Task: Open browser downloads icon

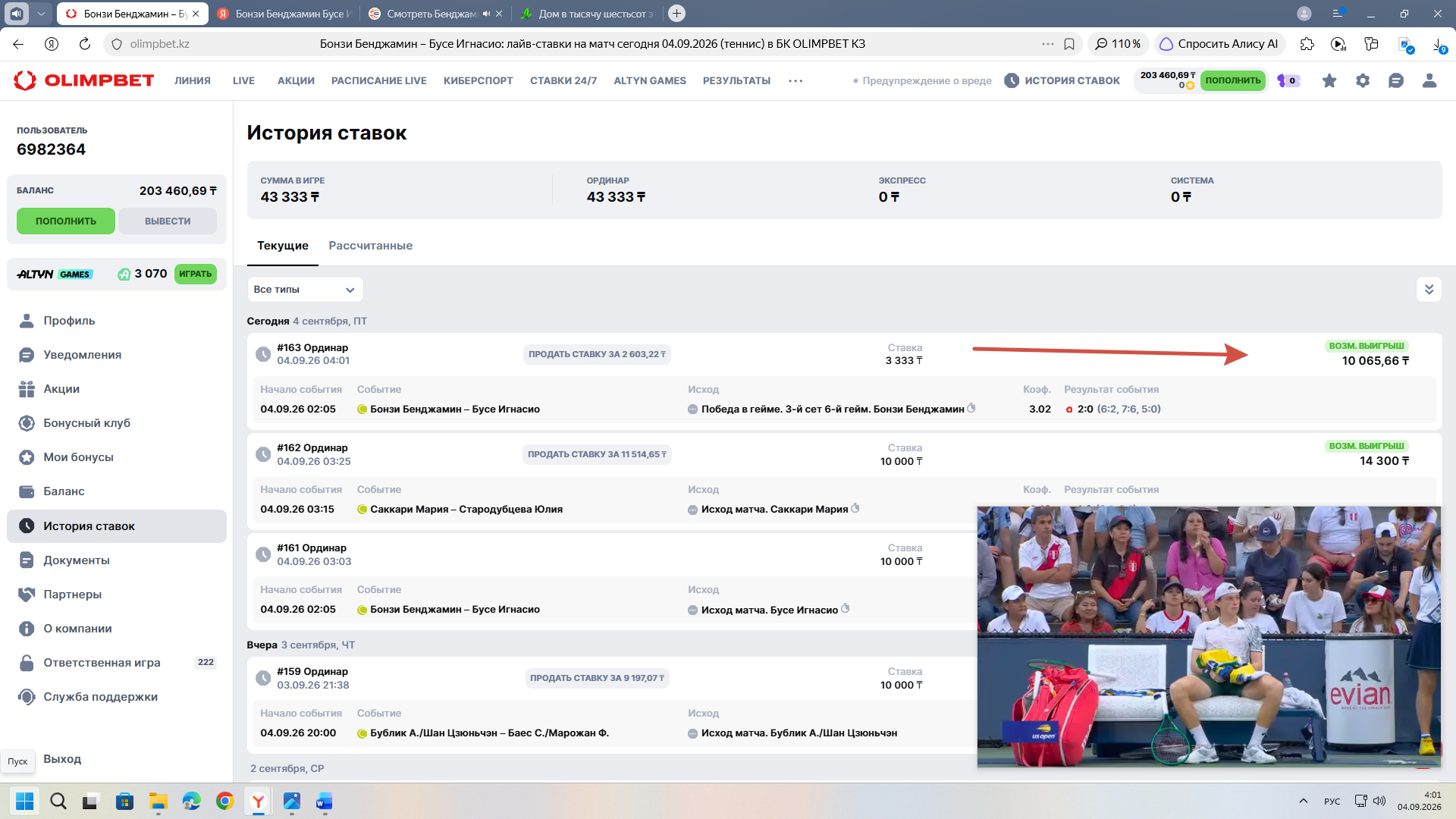Action: coord(1439,45)
